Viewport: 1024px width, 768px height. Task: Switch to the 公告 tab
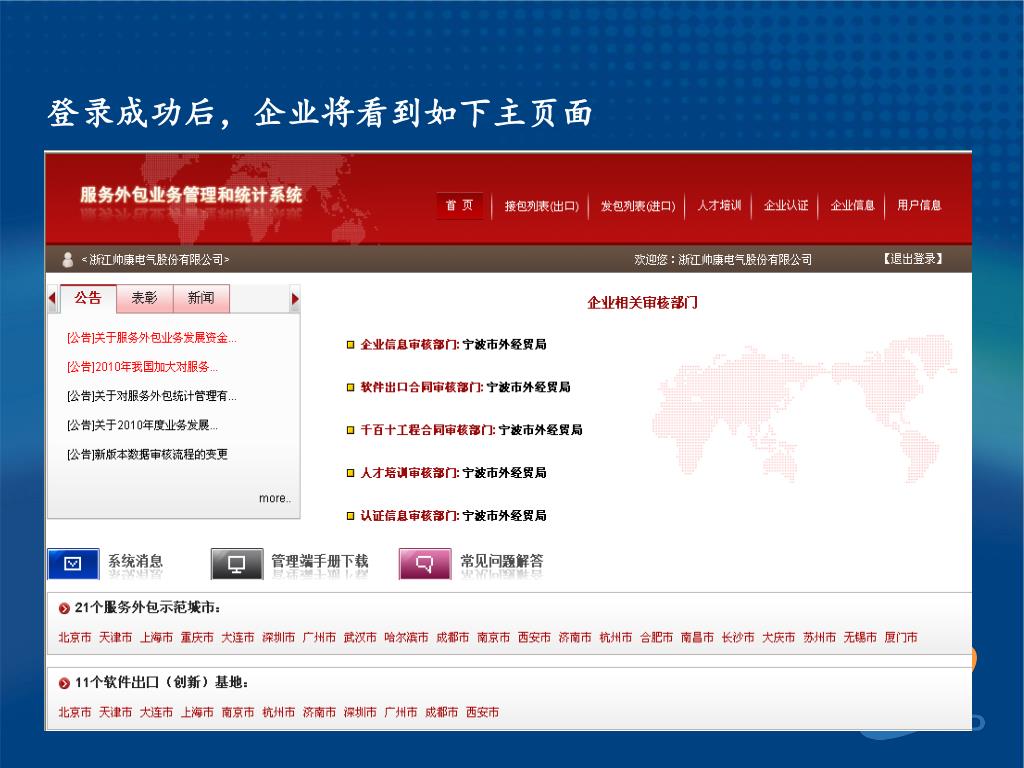(88, 298)
